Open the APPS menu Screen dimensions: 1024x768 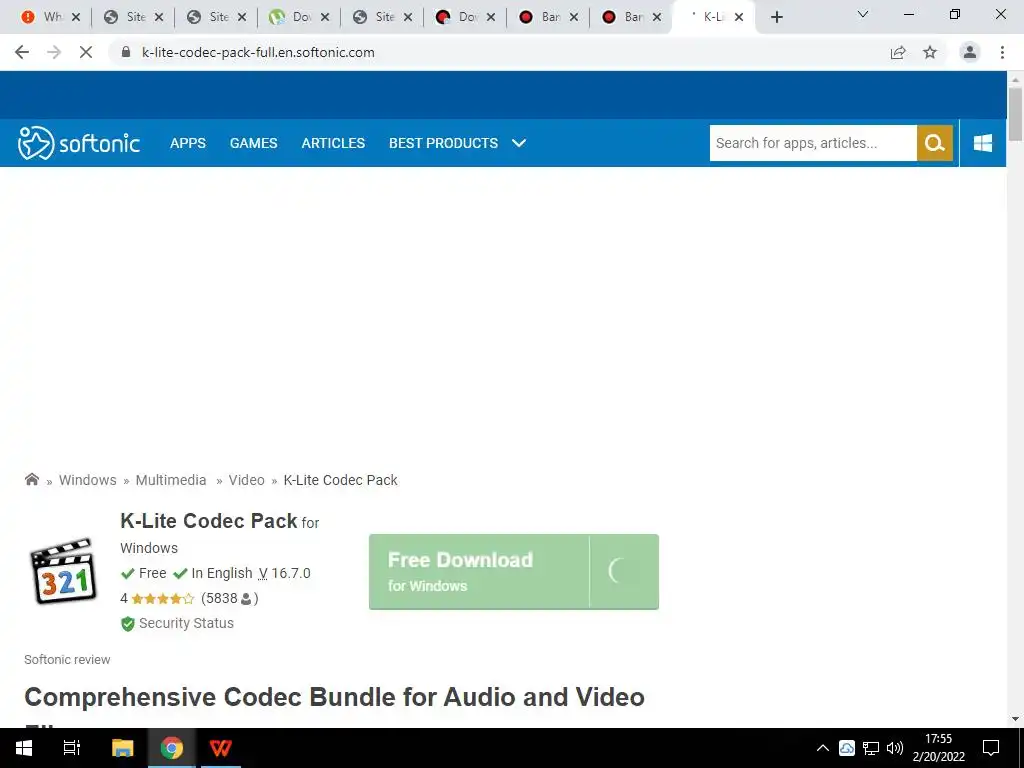[188, 143]
